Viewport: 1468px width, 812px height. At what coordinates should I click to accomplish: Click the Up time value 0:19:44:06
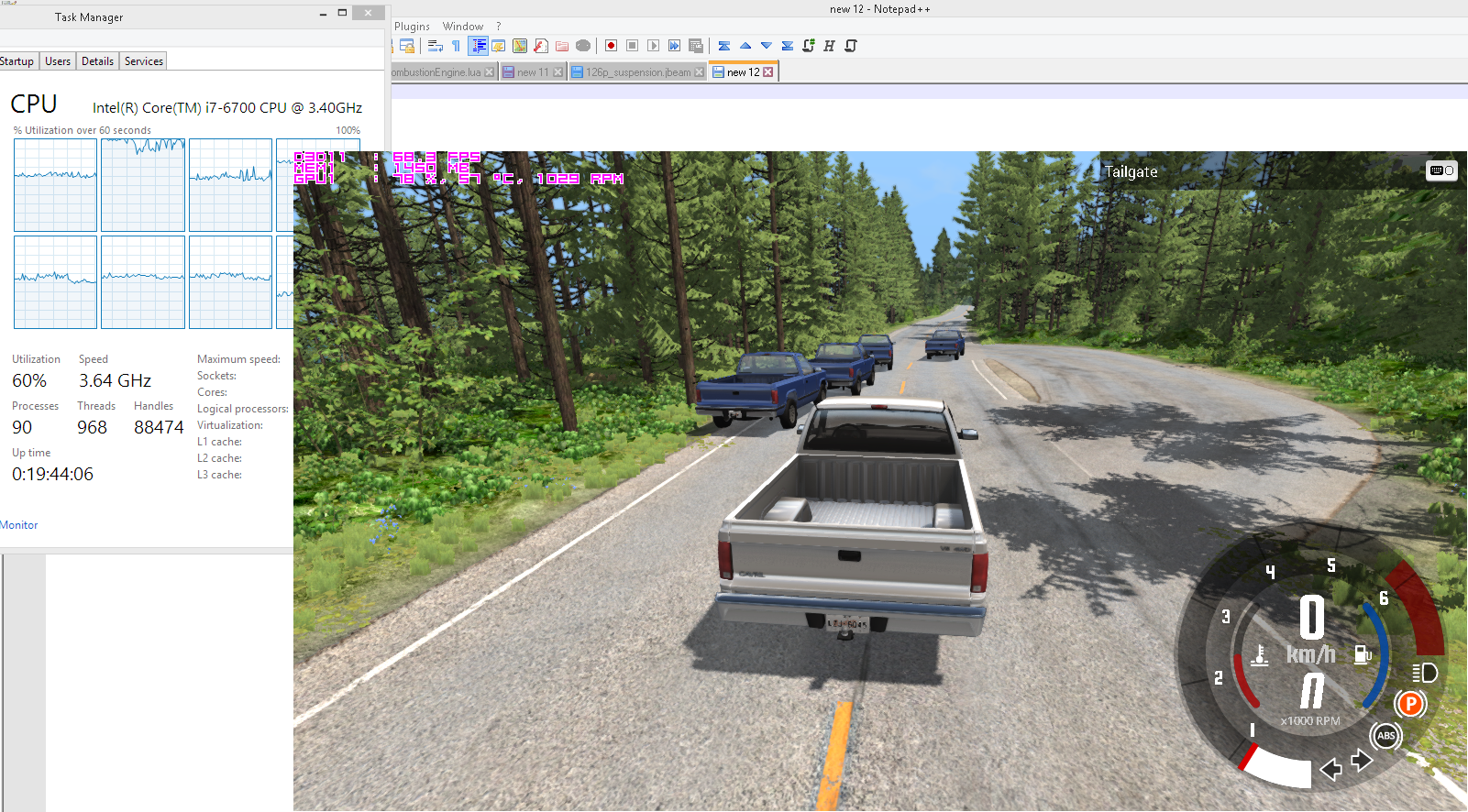click(x=52, y=474)
